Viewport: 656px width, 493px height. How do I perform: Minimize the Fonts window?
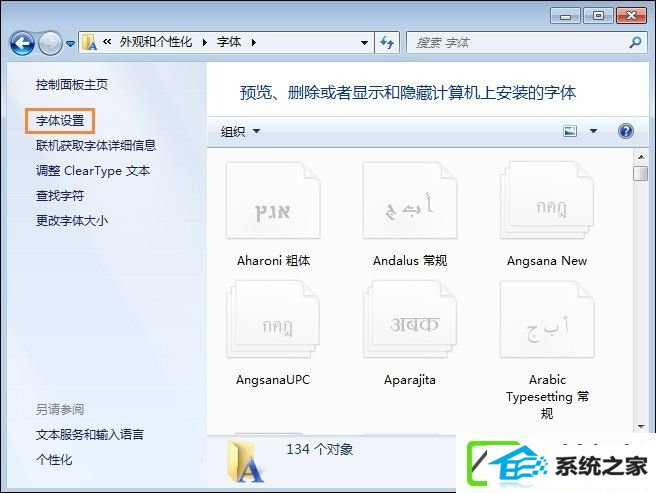point(565,16)
